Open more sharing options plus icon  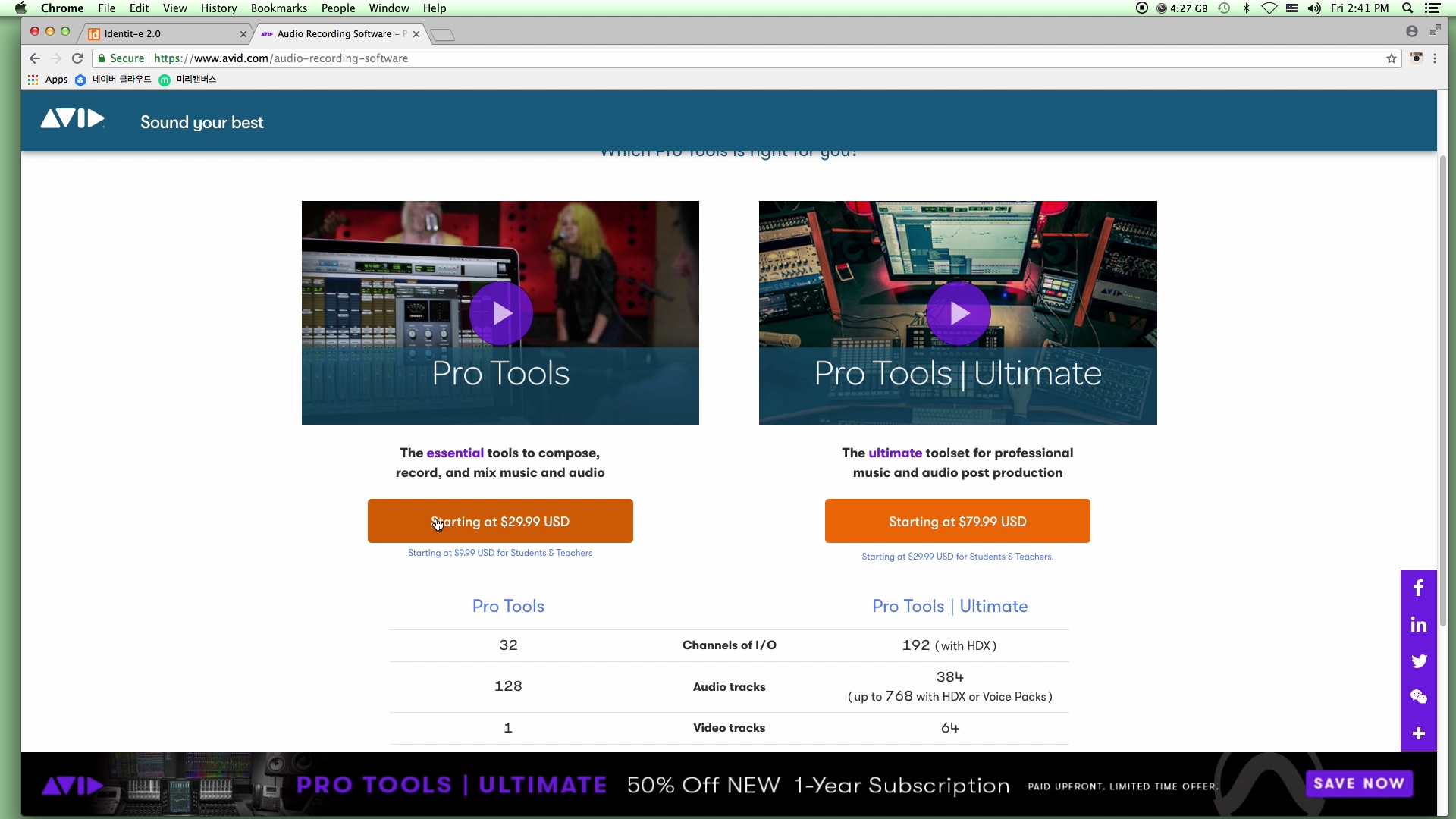[x=1418, y=733]
